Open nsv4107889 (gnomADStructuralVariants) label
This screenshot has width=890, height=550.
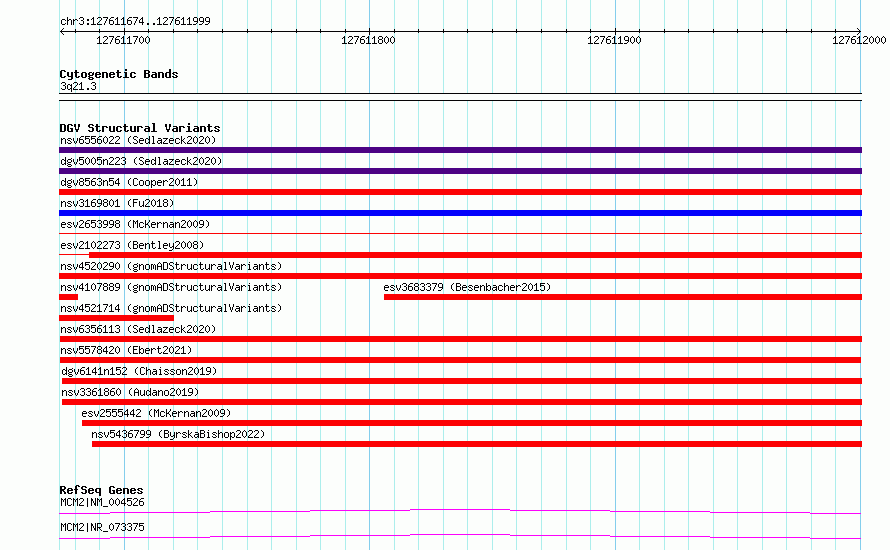(x=171, y=287)
